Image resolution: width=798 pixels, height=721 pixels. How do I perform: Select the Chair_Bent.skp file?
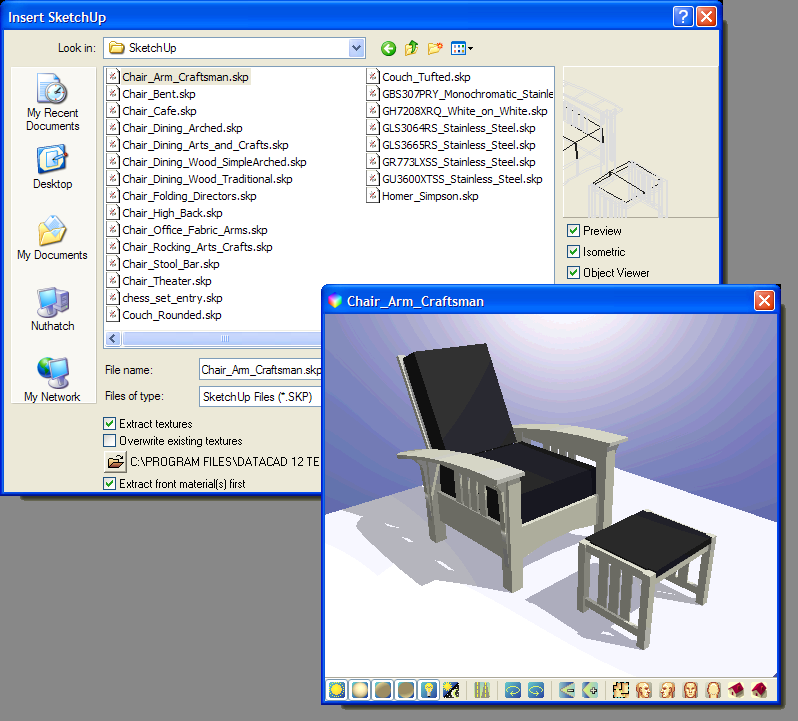click(152, 94)
